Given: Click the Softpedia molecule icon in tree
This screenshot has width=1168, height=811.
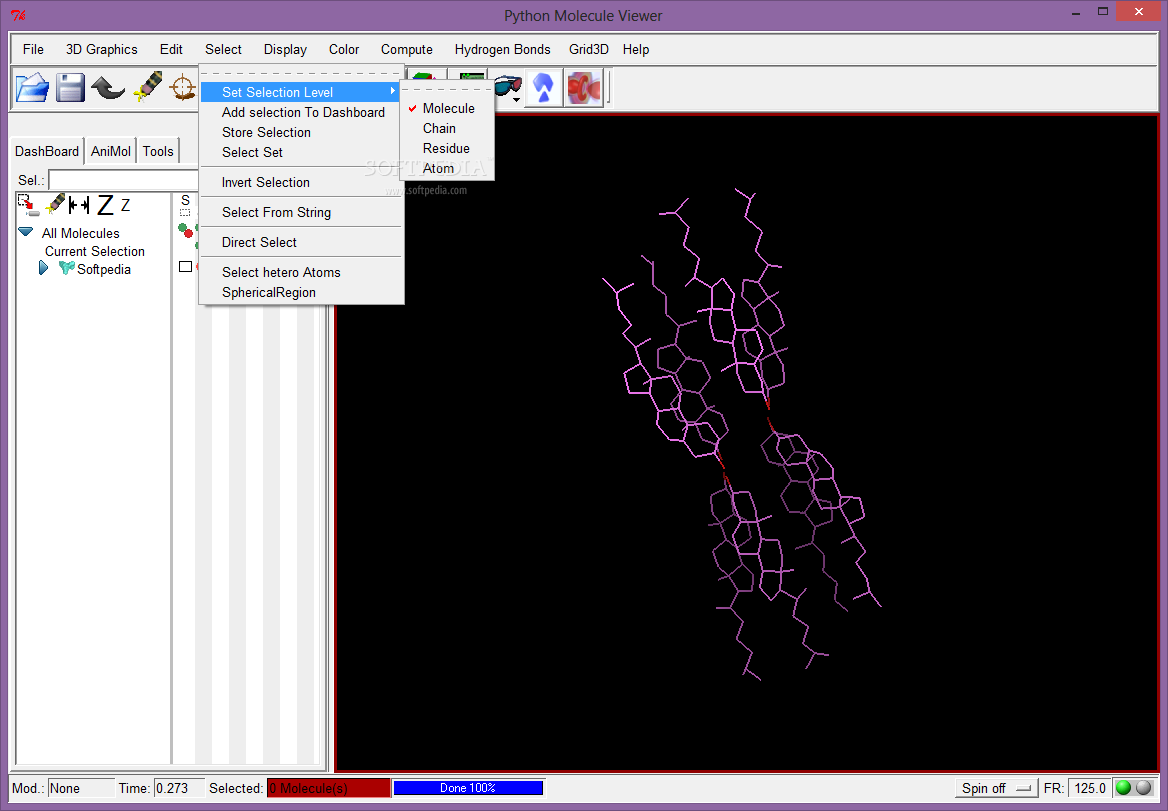Looking at the screenshot, I should tap(66, 268).
